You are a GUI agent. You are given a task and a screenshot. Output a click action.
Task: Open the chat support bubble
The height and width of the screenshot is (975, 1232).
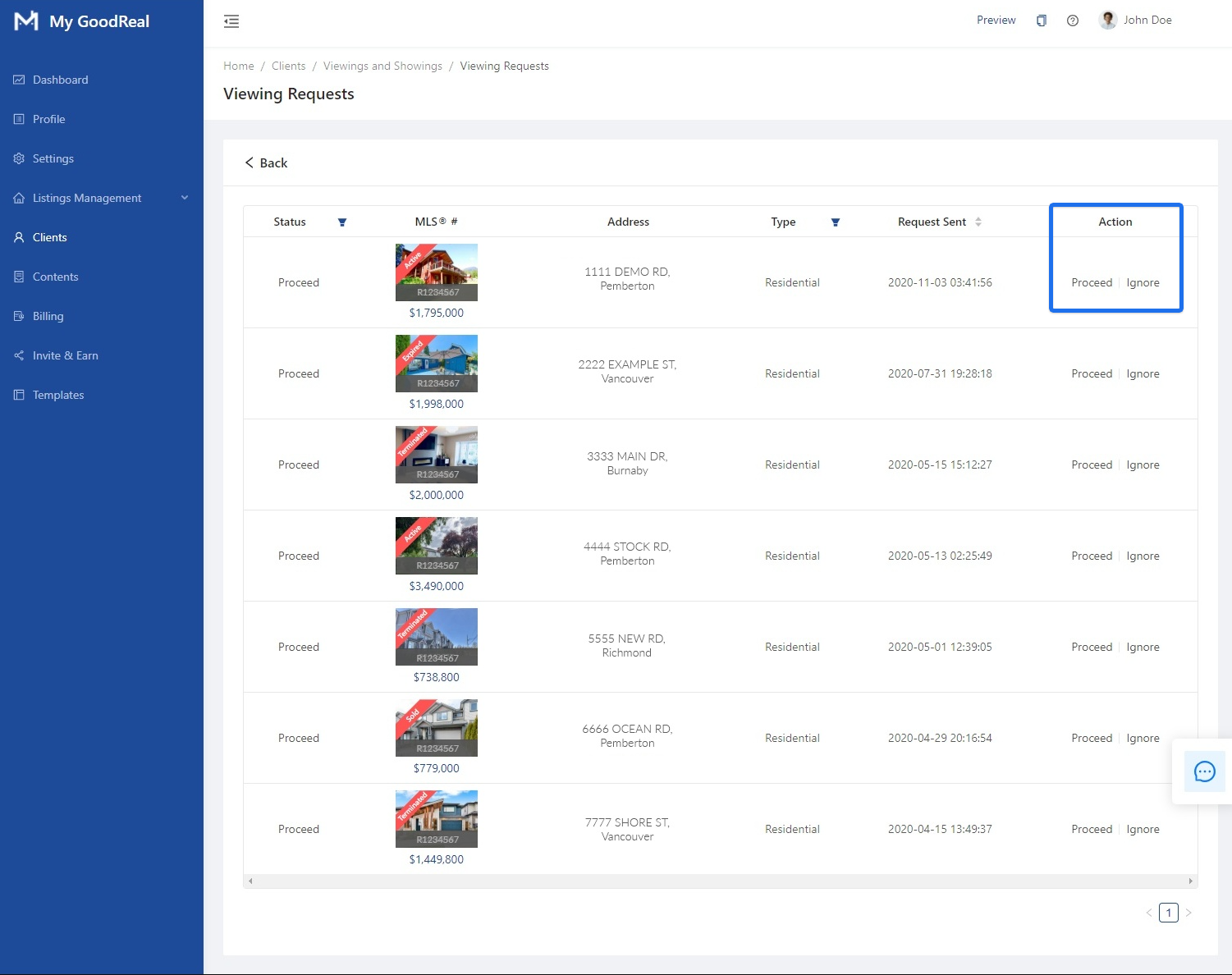[1204, 771]
